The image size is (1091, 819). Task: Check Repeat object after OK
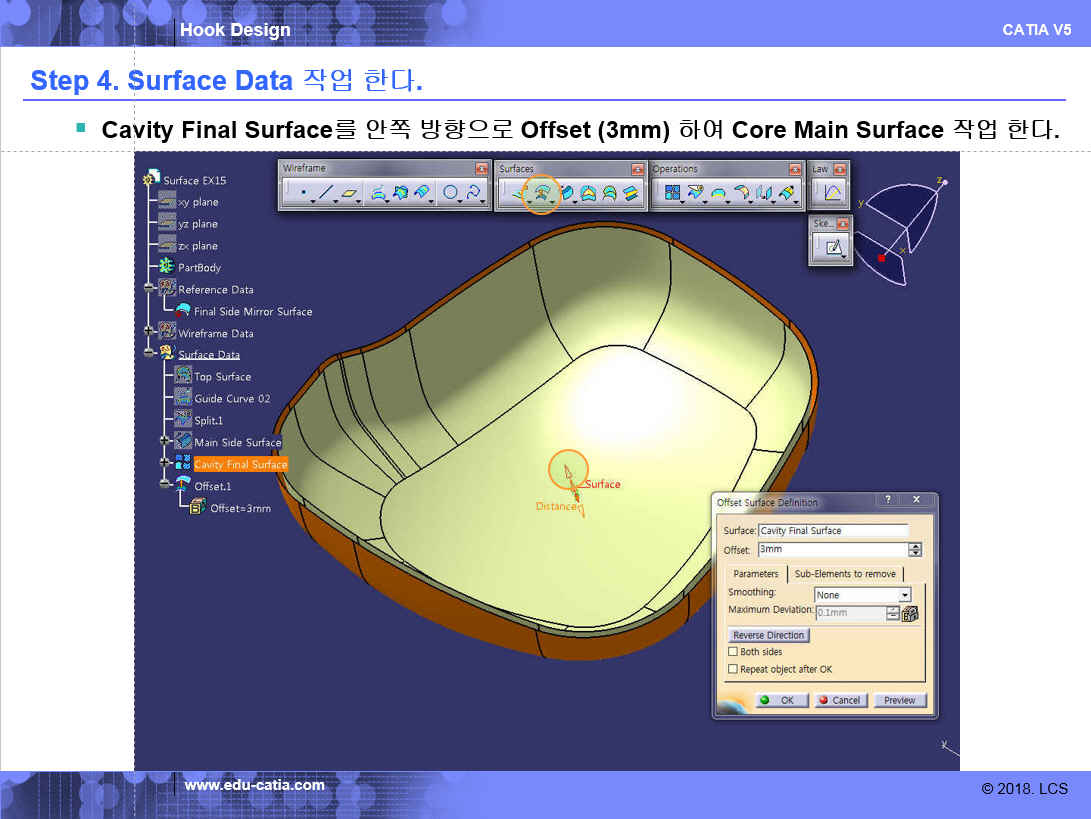click(x=733, y=670)
